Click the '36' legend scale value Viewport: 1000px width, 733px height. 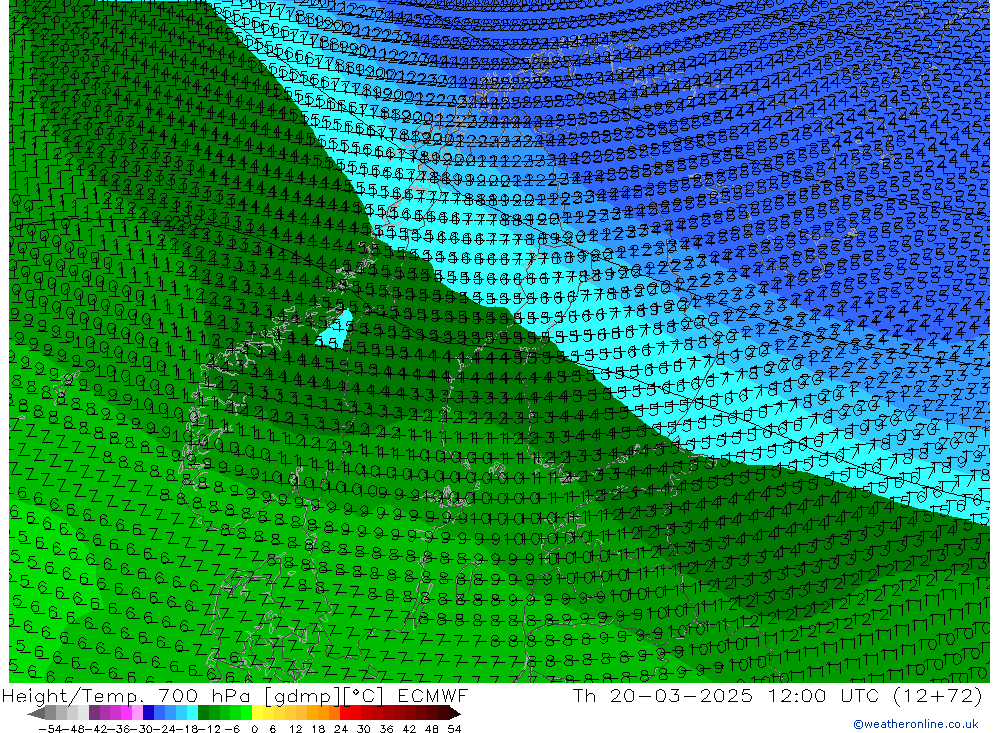point(386,729)
